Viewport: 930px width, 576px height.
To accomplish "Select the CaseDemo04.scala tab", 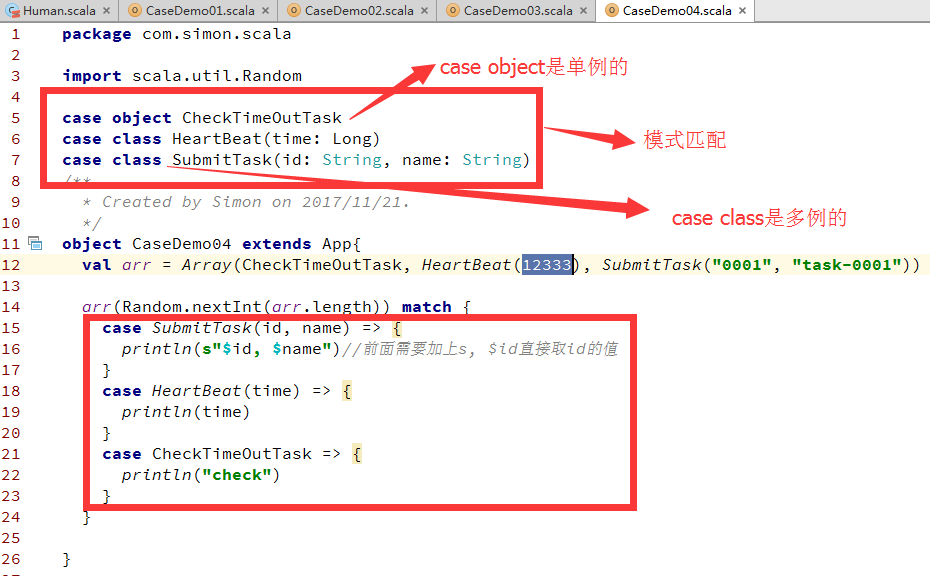I will [x=677, y=11].
